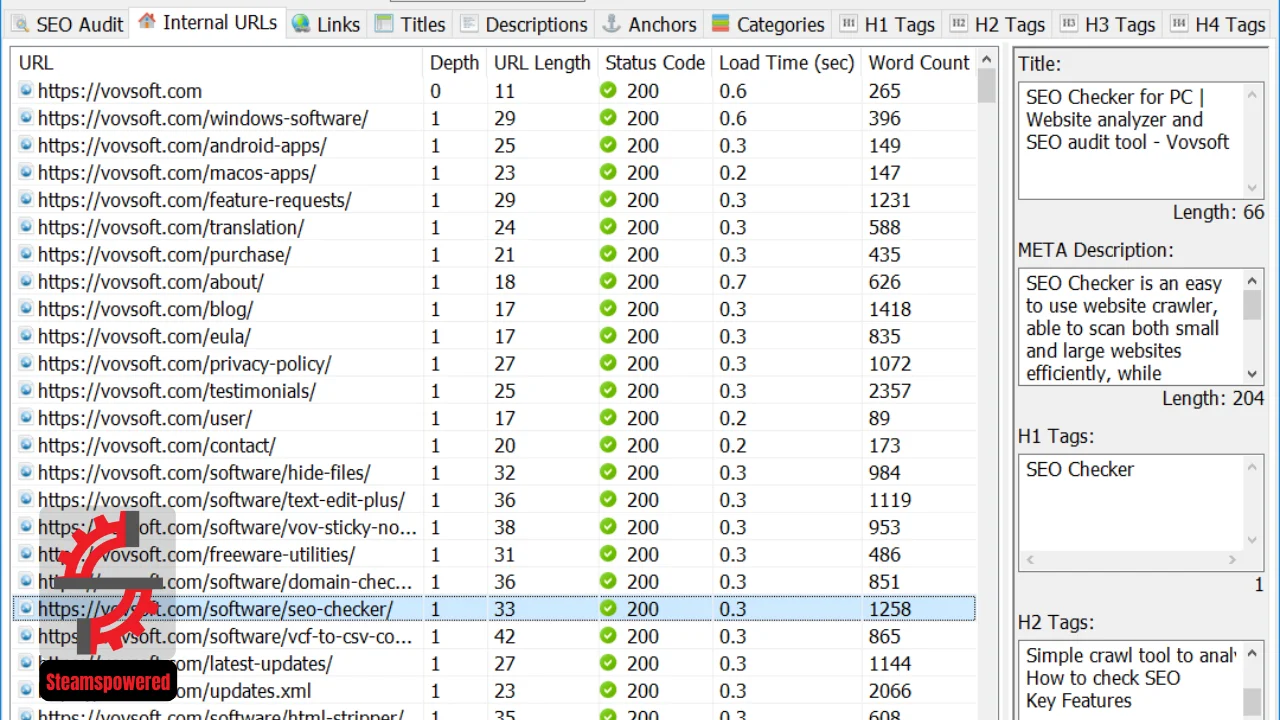Click the H1 Tags list box
1280x720 pixels.
(1141, 513)
